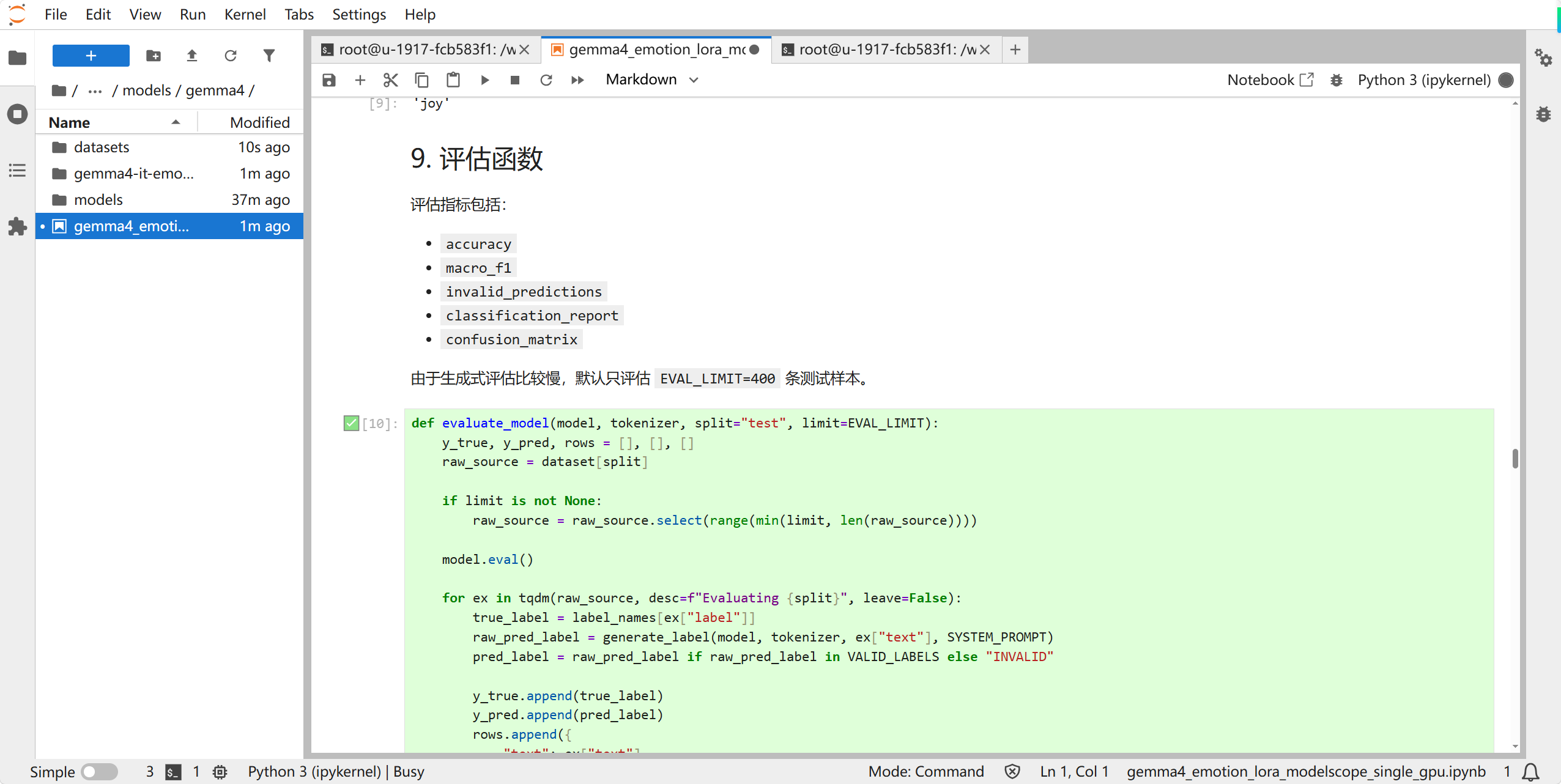
Task: Sort files by Modified column header
Action: pyautogui.click(x=251, y=122)
